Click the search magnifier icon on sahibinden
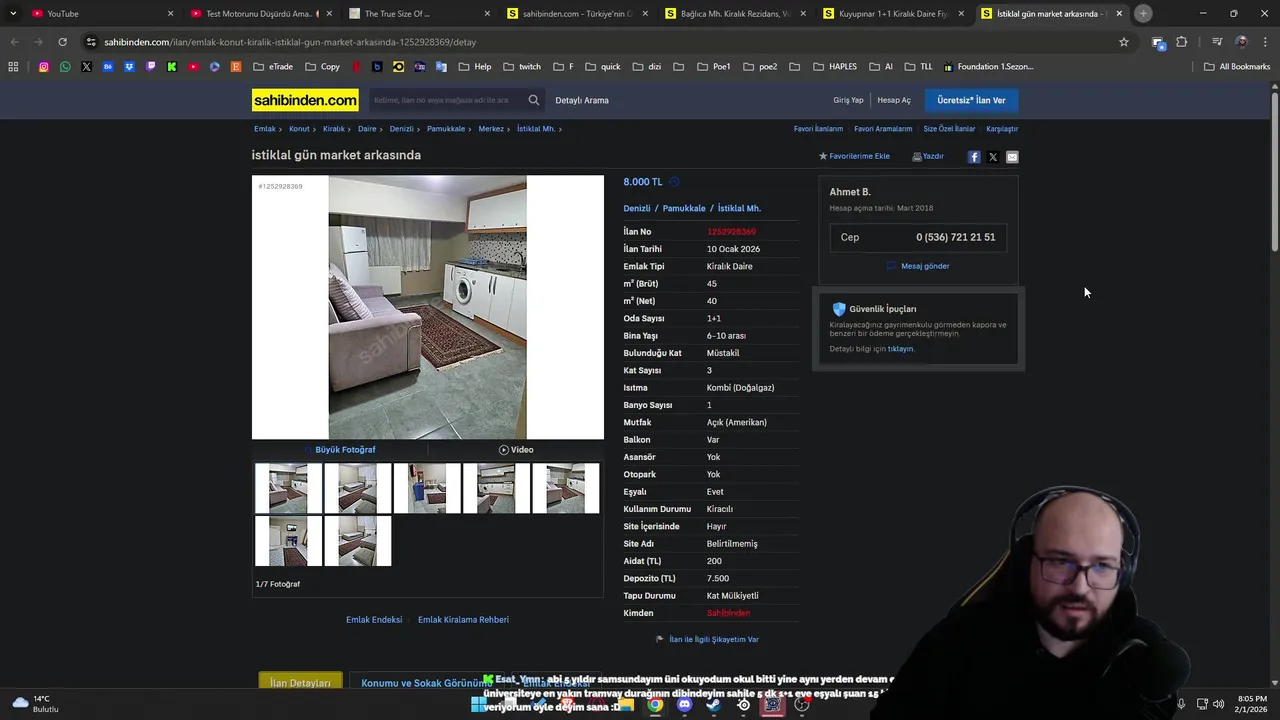 point(534,100)
